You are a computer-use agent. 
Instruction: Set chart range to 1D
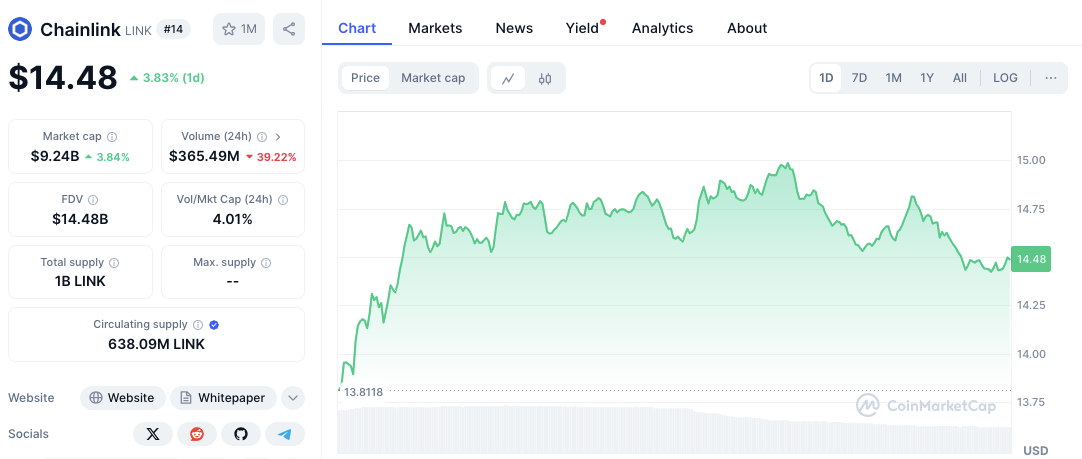tap(826, 78)
